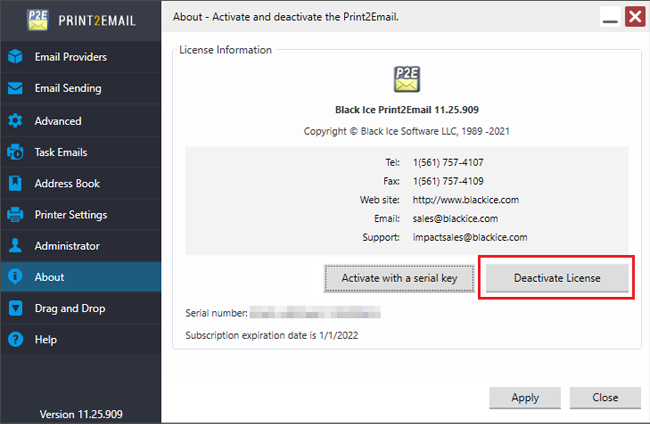Click the Version 11.25.909 sidebar label
The height and width of the screenshot is (424, 650).
(x=81, y=414)
